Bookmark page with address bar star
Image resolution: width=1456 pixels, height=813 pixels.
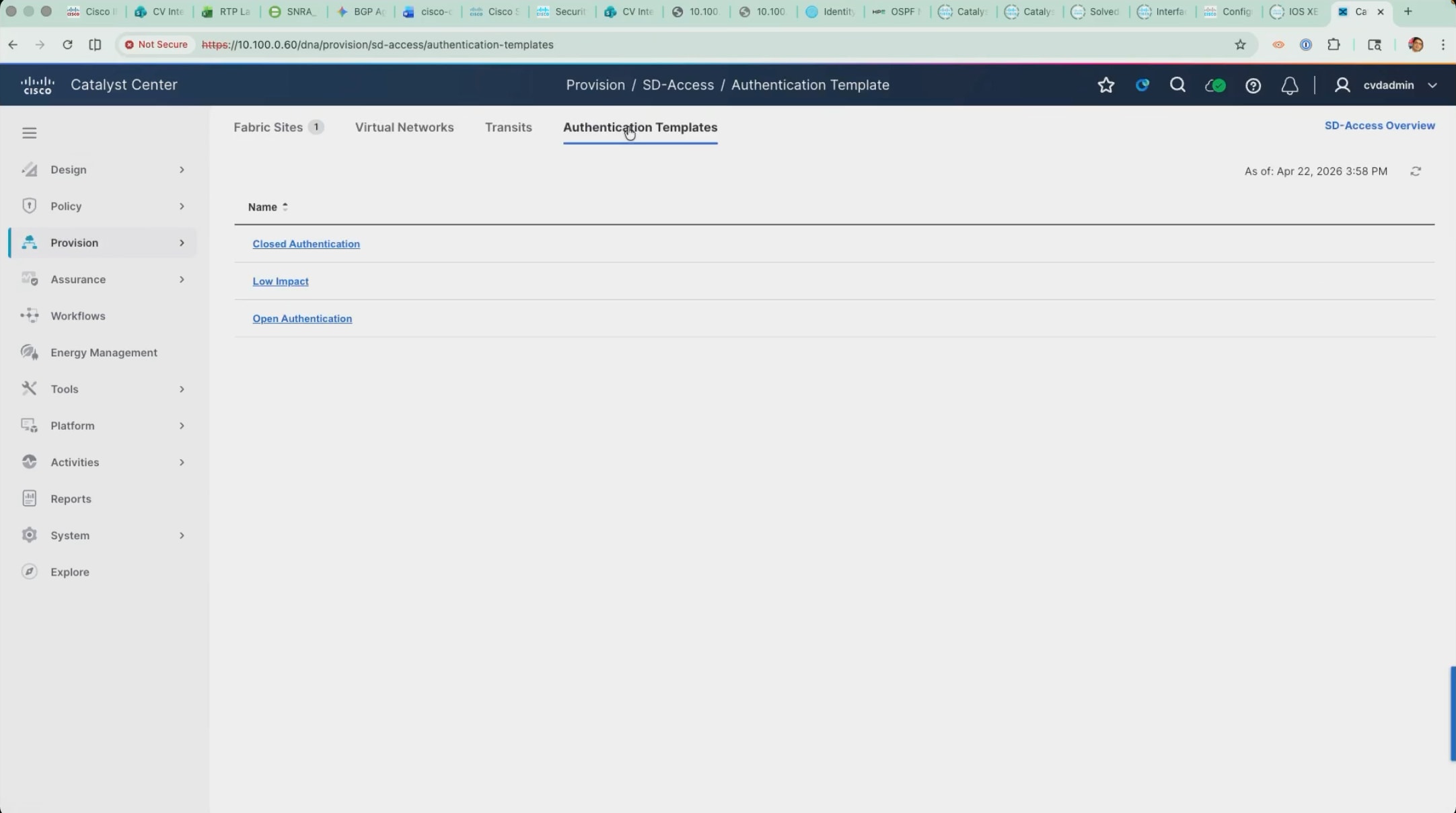pos(1240,44)
